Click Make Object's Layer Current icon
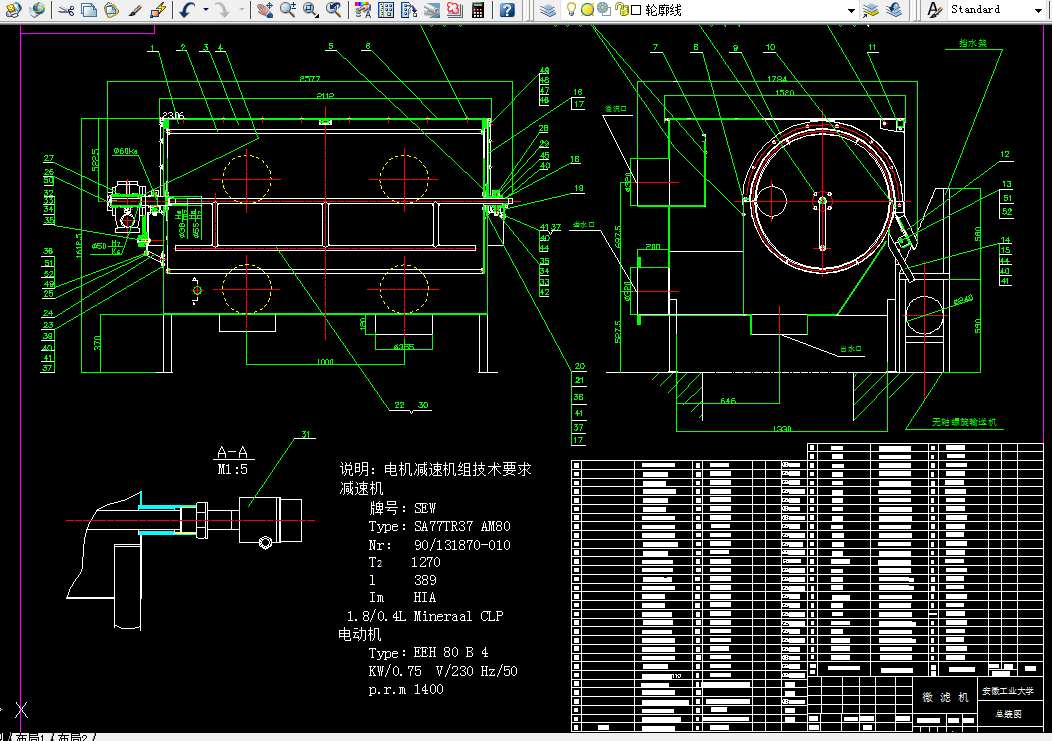Viewport: 1052px width, 741px height. pos(871,9)
